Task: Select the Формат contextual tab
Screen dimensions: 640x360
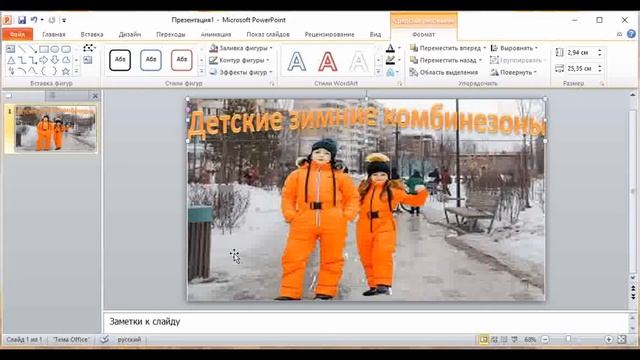Action: 423,34
